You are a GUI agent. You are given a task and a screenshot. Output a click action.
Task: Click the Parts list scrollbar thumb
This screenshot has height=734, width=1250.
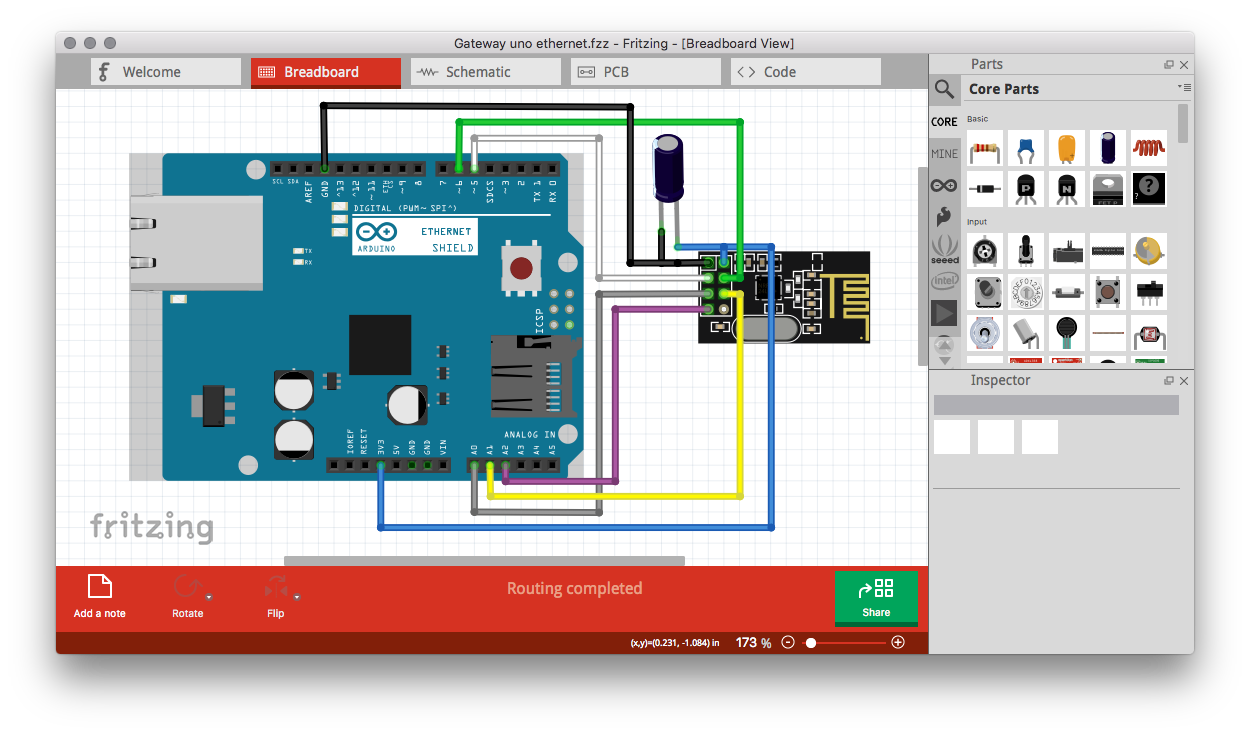(x=1184, y=122)
